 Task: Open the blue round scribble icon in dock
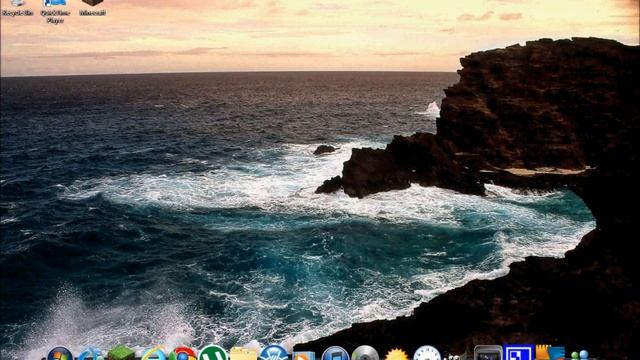pyautogui.click(x=274, y=353)
